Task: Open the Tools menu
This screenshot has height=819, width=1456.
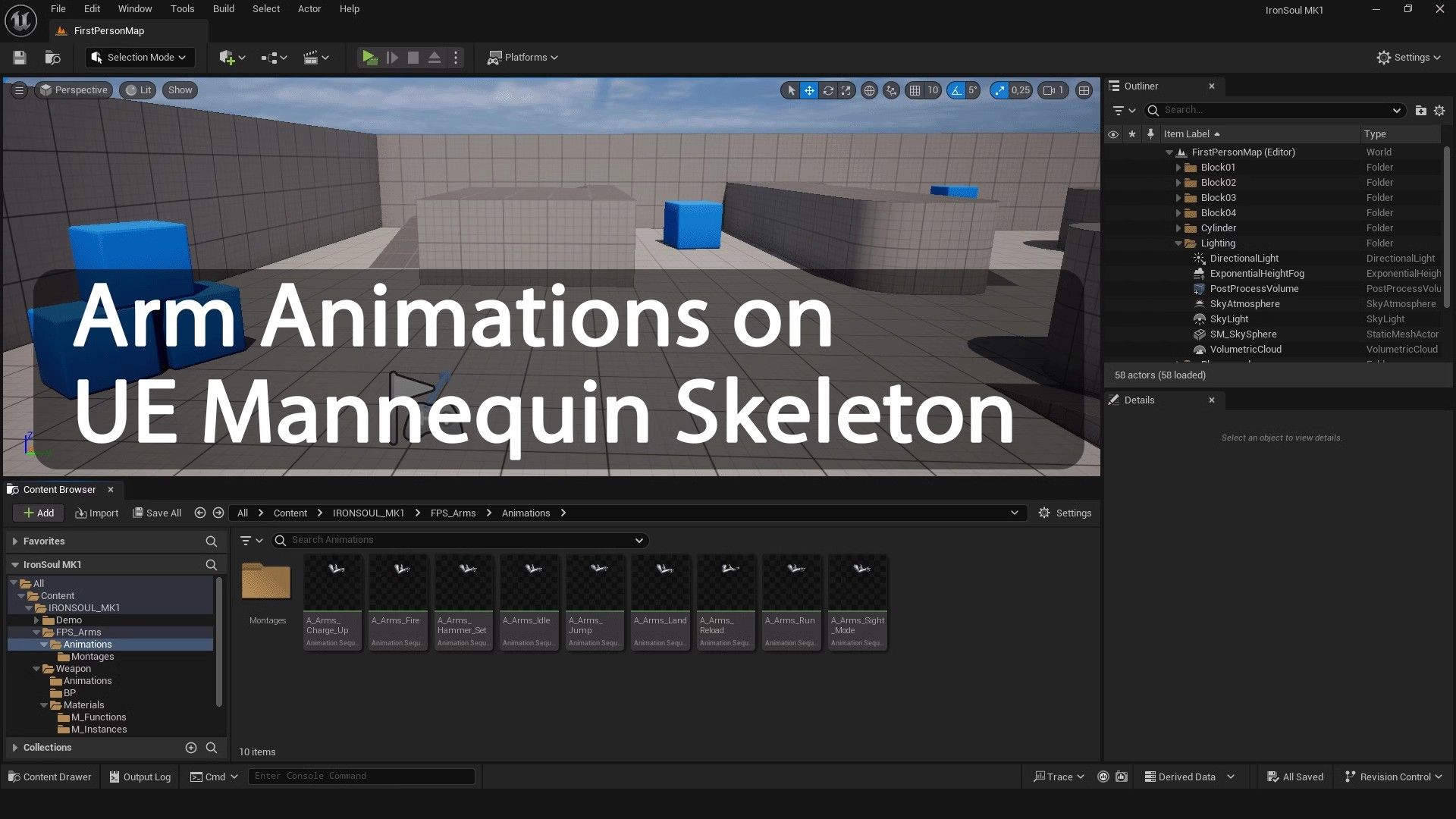Action: [x=182, y=9]
